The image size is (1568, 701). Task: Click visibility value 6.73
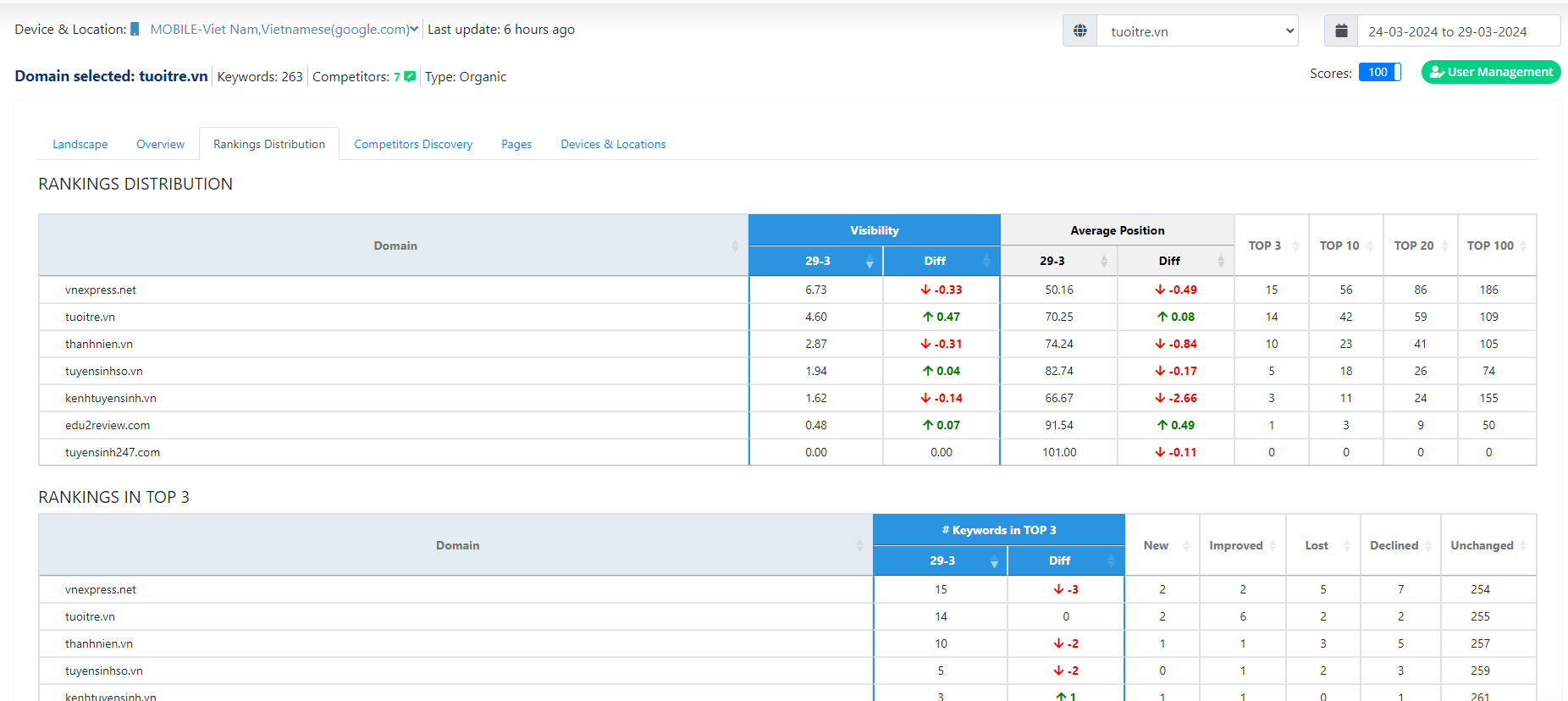click(816, 290)
